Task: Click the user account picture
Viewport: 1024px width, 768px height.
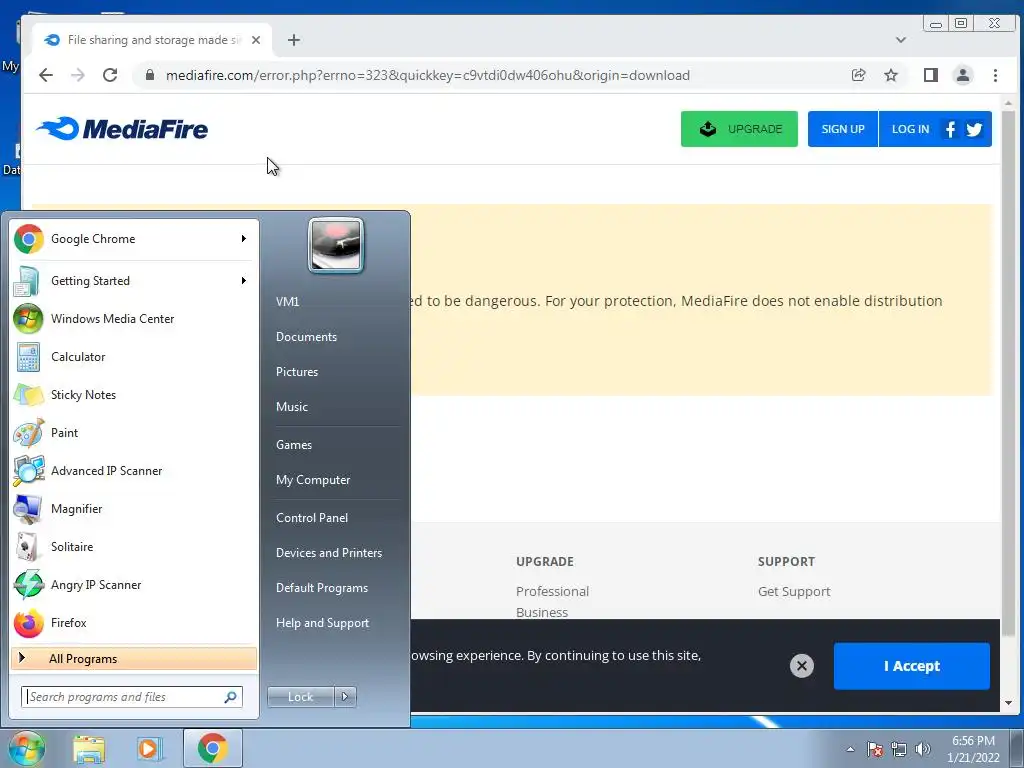Action: coord(336,246)
